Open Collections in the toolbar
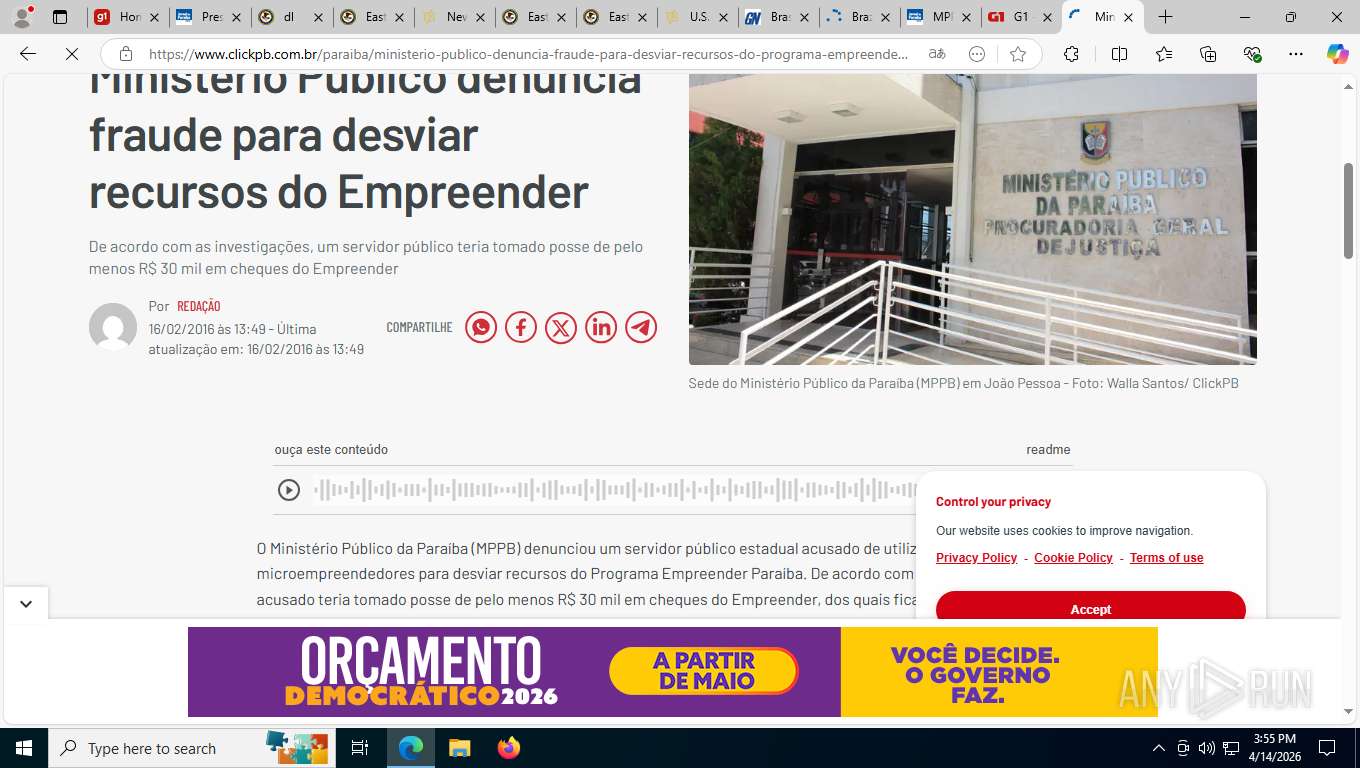This screenshot has width=1360, height=768. click(x=1208, y=54)
